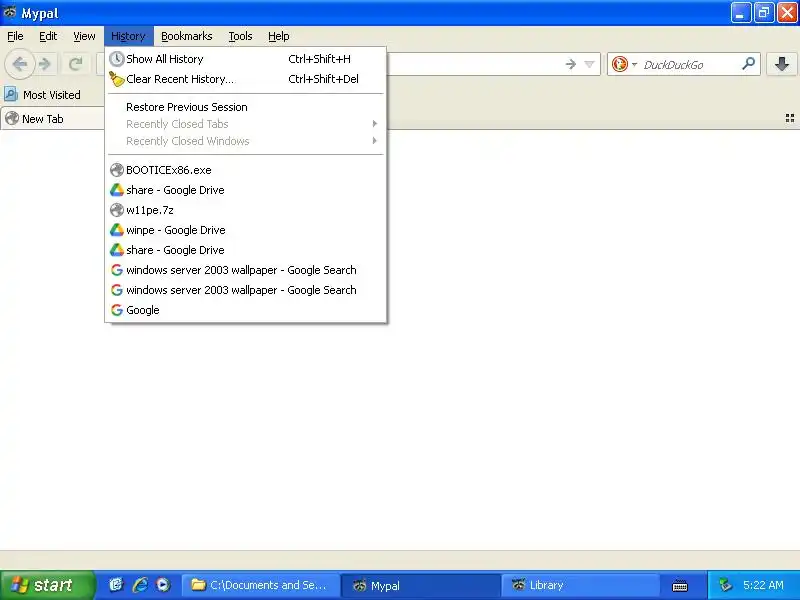Viewport: 800px width, 600px height.
Task: Open the Tools menu
Action: pos(240,36)
